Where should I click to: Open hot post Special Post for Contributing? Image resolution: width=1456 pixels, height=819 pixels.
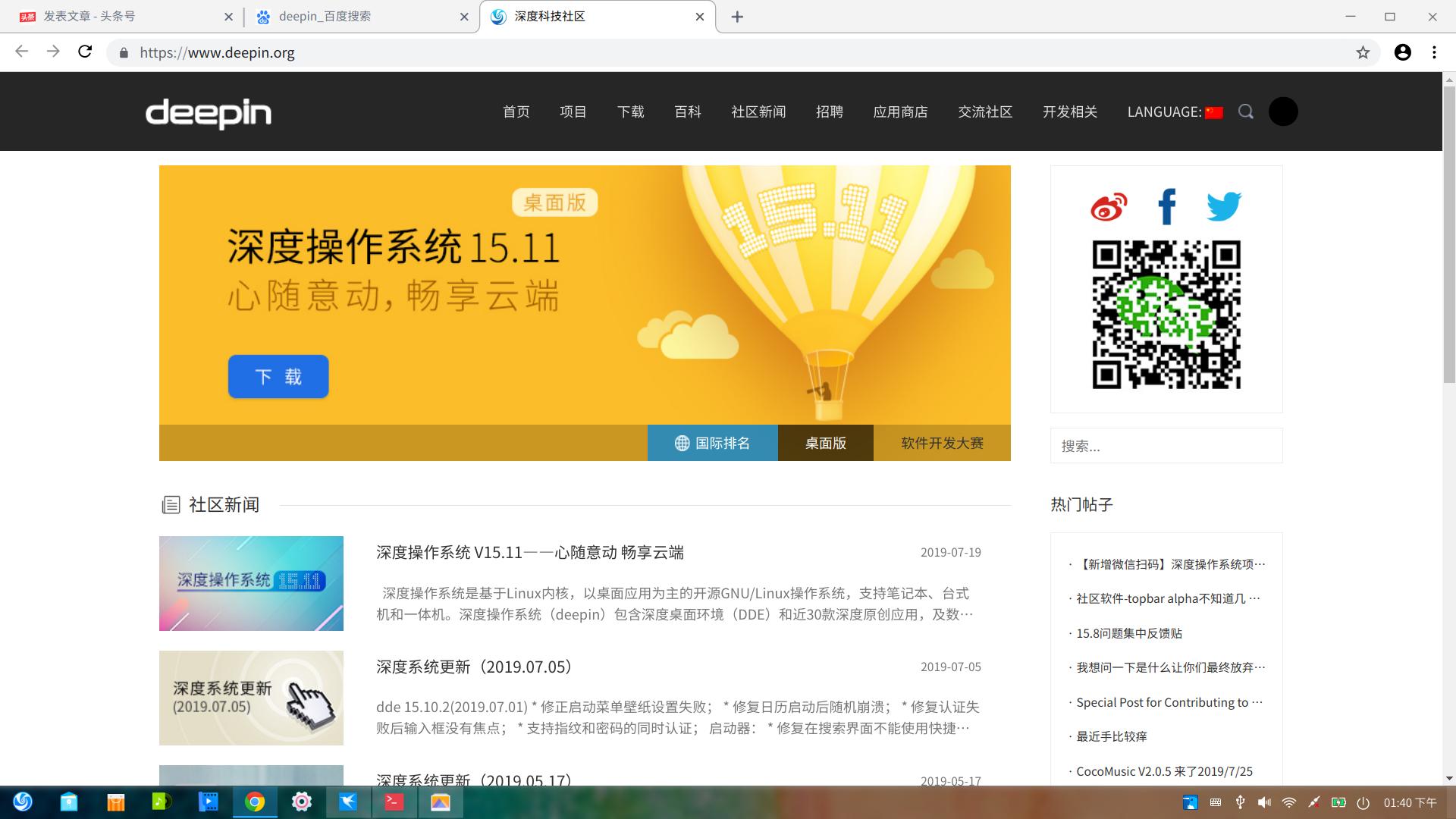tap(1169, 702)
